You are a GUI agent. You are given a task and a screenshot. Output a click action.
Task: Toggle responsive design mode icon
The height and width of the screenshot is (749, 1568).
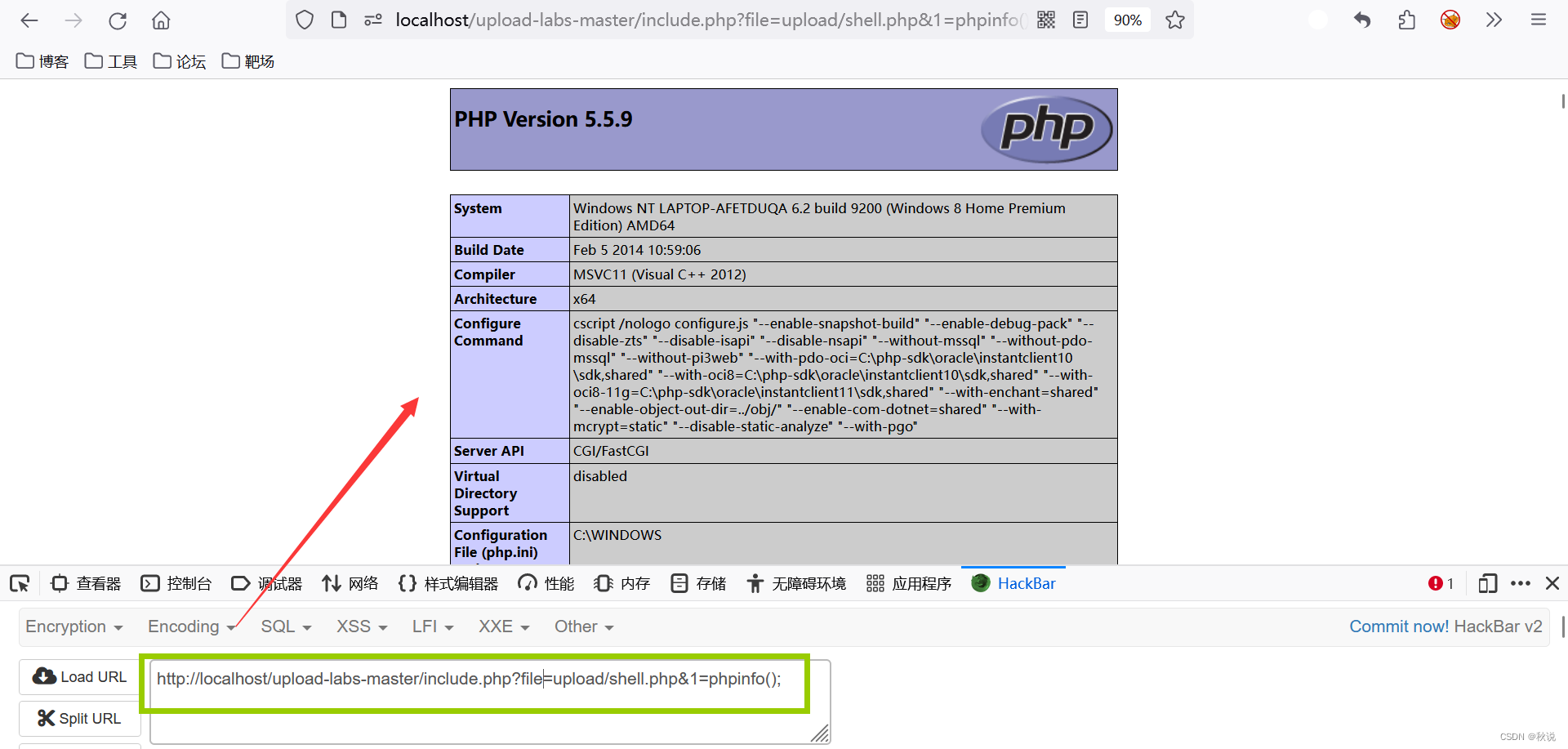click(1487, 583)
